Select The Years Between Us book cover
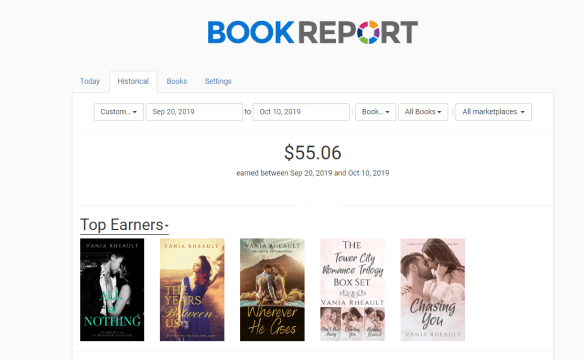This screenshot has height=360, width=584. (x=192, y=290)
